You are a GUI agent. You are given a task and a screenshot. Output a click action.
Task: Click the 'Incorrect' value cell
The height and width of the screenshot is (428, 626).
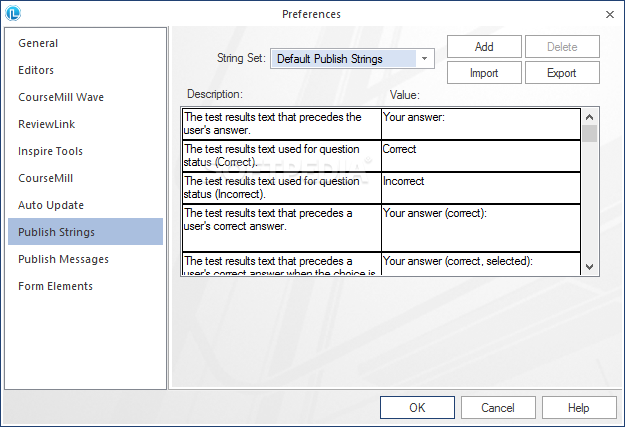point(480,187)
